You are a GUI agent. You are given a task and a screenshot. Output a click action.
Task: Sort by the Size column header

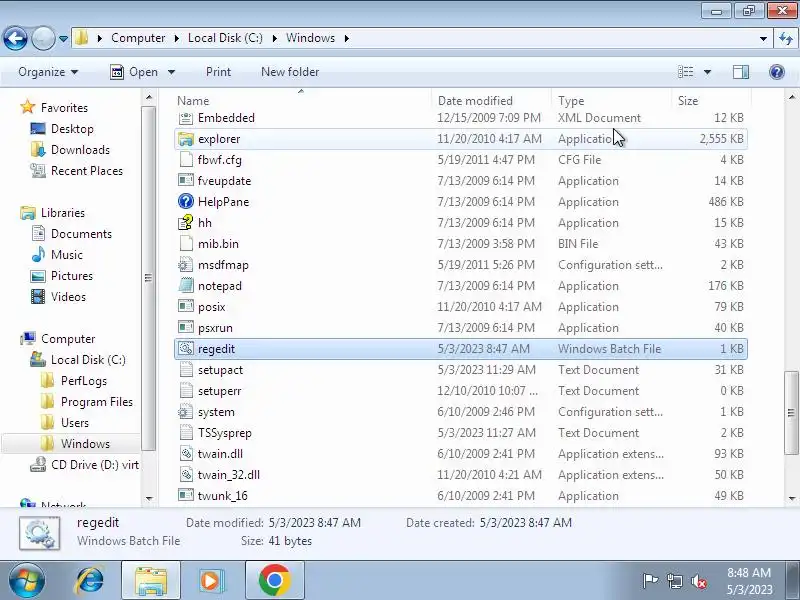click(711, 101)
